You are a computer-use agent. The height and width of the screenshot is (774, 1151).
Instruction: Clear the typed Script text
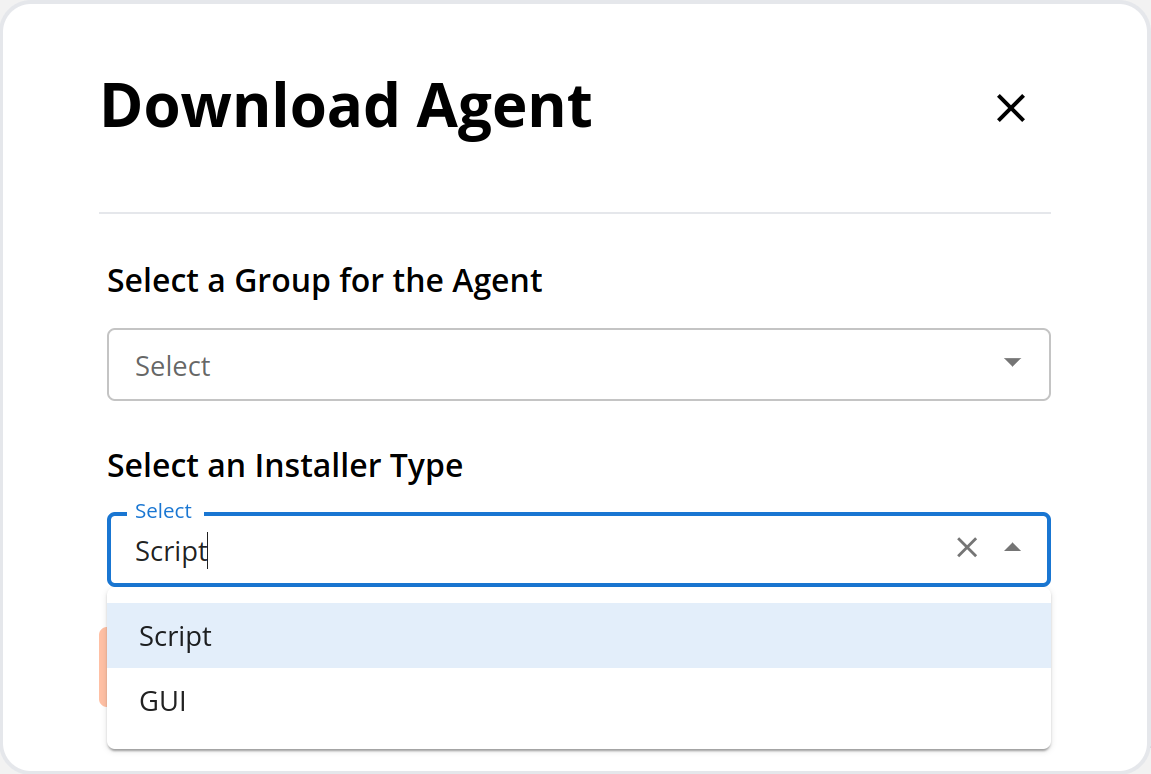(967, 547)
